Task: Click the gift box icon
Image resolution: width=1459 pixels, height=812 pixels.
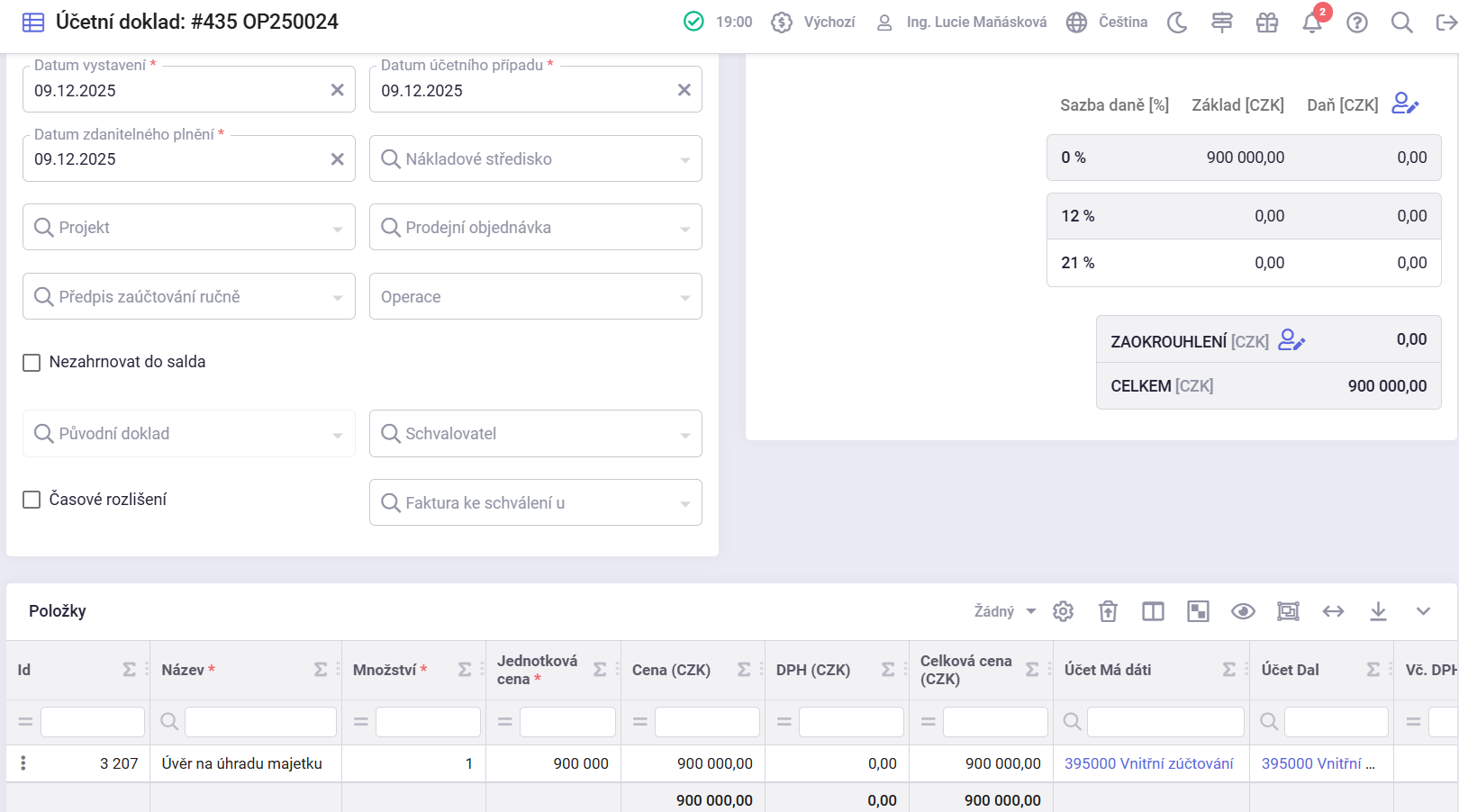Action: 1267,23
